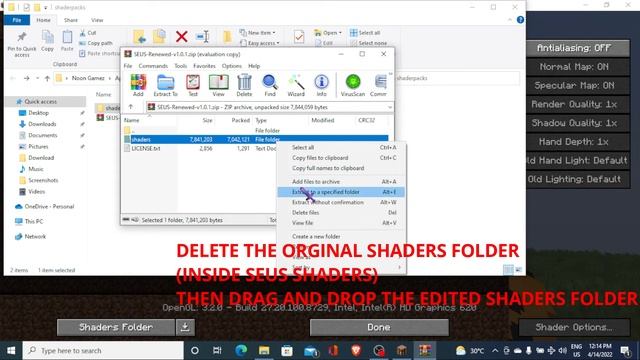Click the Rename icon in Explorer ribbon
This screenshot has width=640, height=360.
tap(203, 37)
